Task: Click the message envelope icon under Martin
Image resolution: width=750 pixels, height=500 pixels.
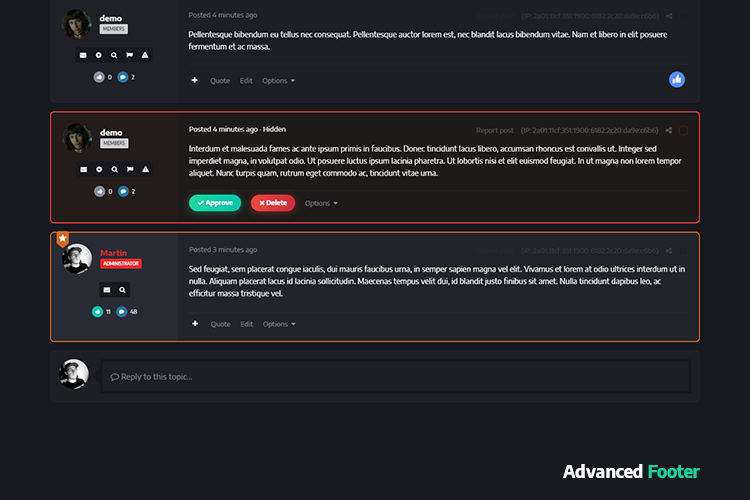Action: click(x=107, y=290)
